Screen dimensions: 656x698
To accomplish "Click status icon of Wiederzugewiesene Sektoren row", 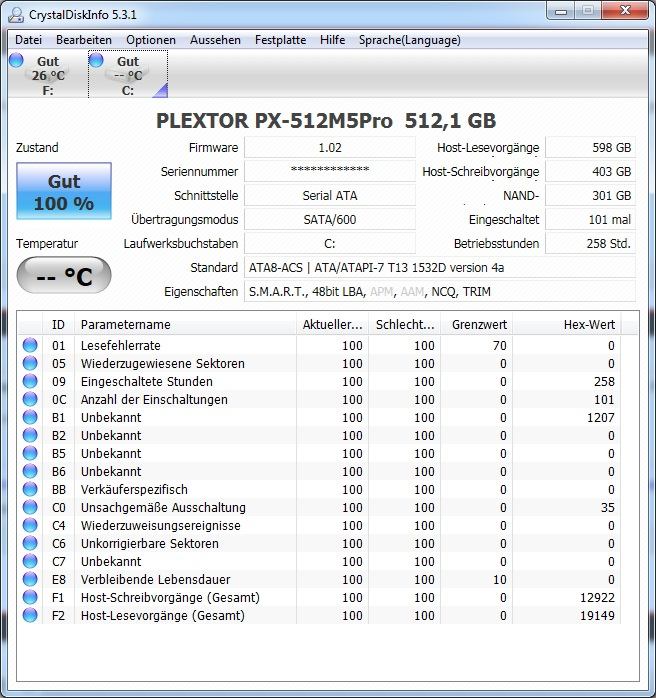I will tap(30, 363).
